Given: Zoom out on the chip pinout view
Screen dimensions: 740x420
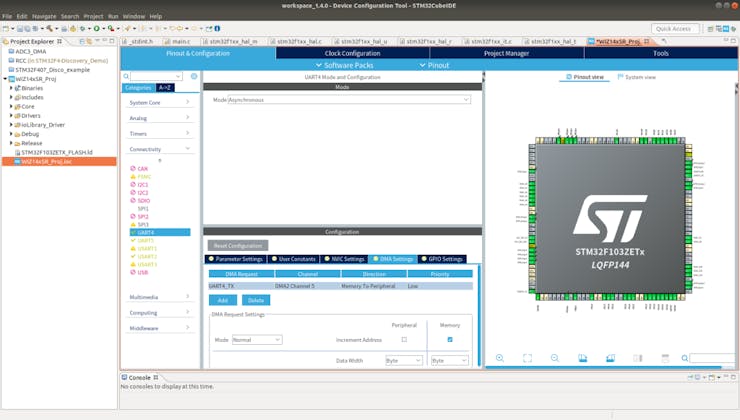Looking at the screenshot, I should (x=555, y=358).
